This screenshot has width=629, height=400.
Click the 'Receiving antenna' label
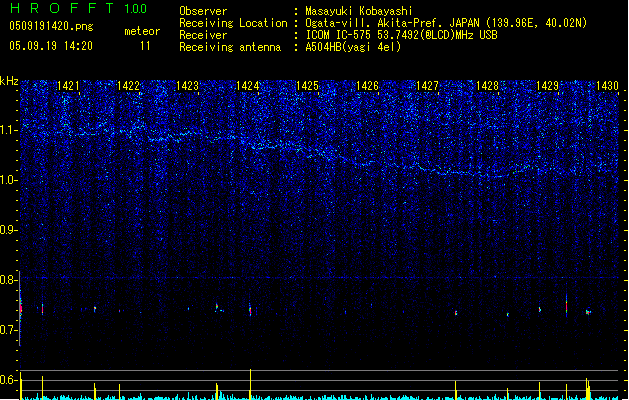230,47
